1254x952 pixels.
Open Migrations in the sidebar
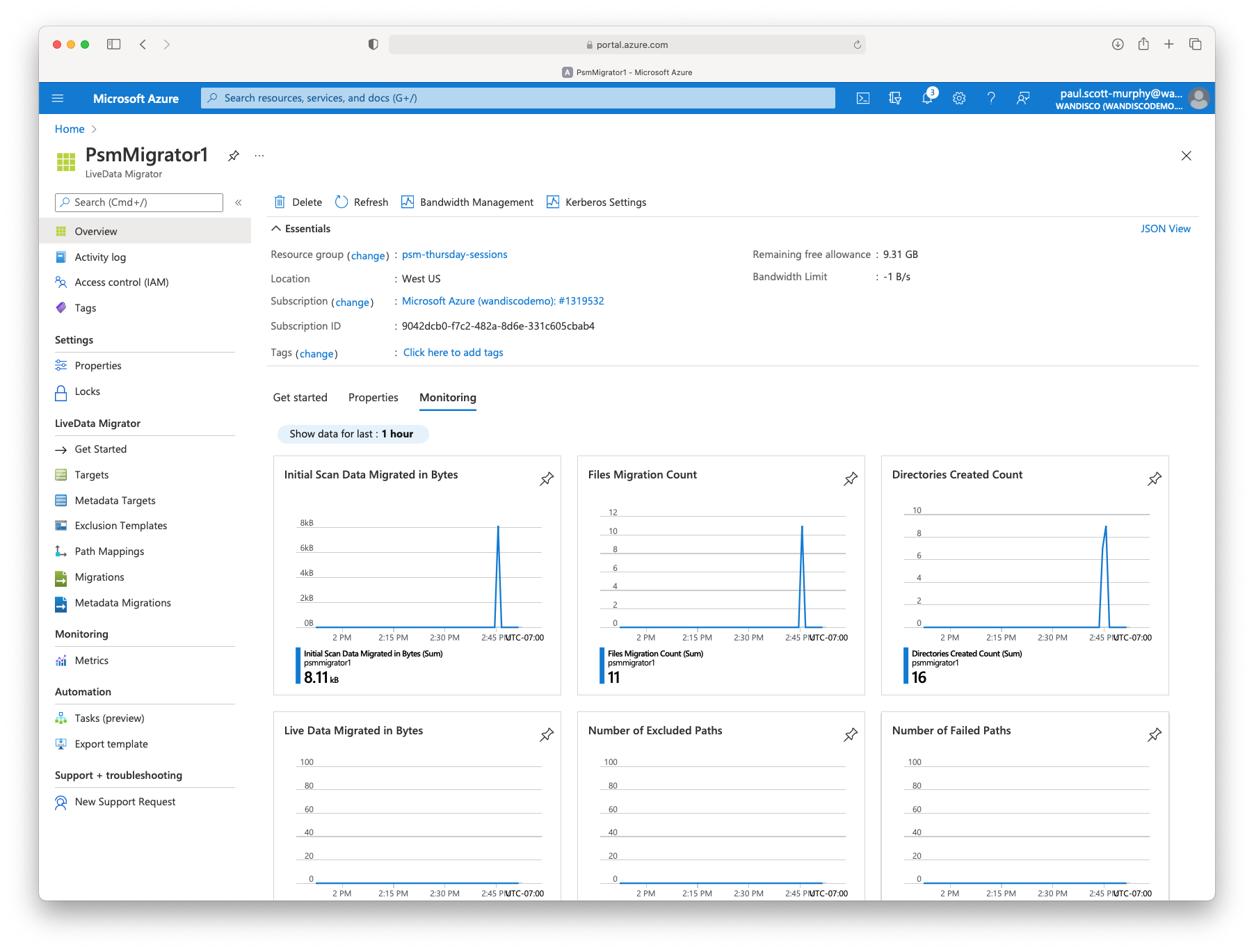pyautogui.click(x=99, y=577)
